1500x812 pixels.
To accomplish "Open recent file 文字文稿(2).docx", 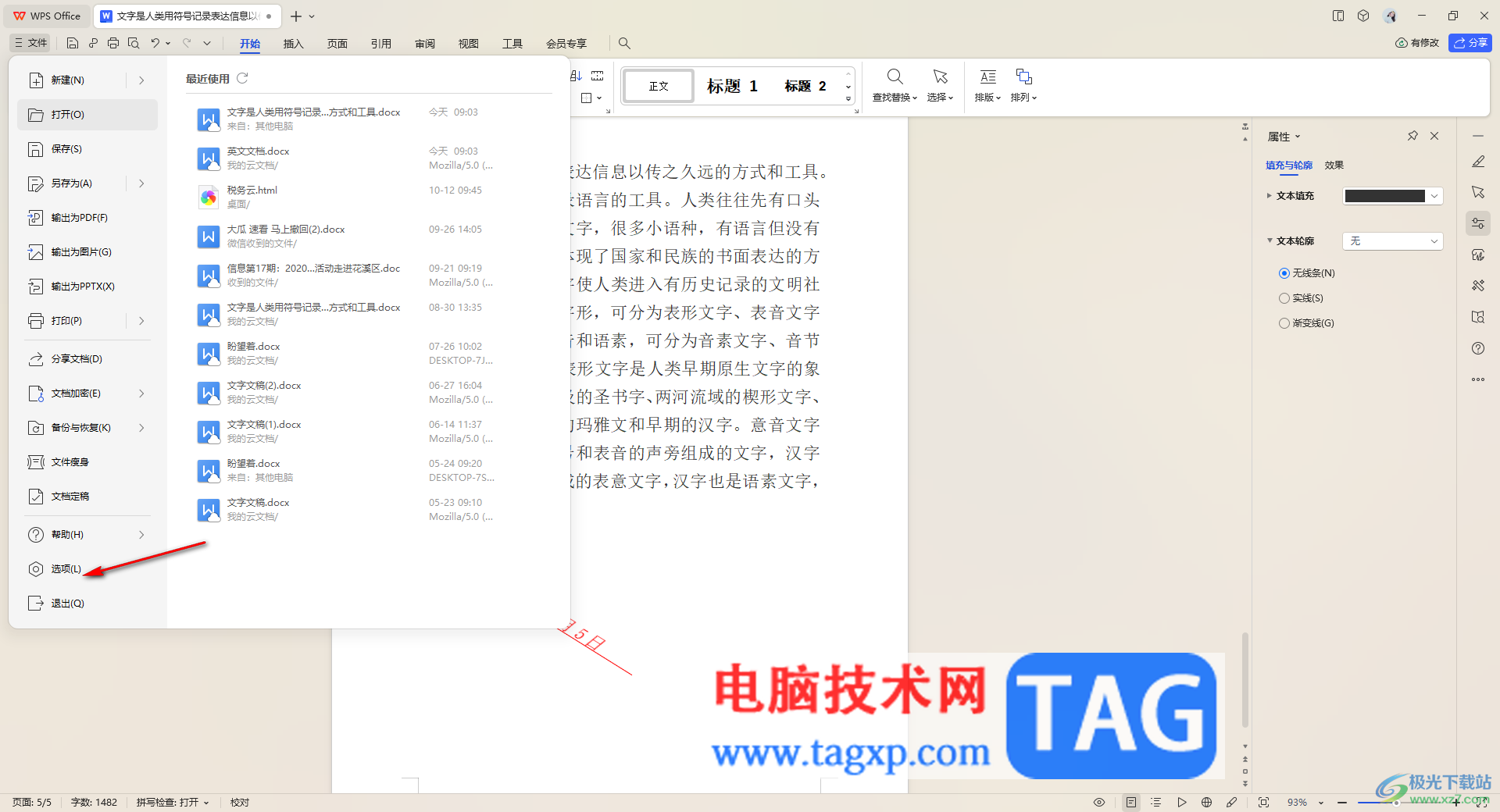I will [x=369, y=392].
